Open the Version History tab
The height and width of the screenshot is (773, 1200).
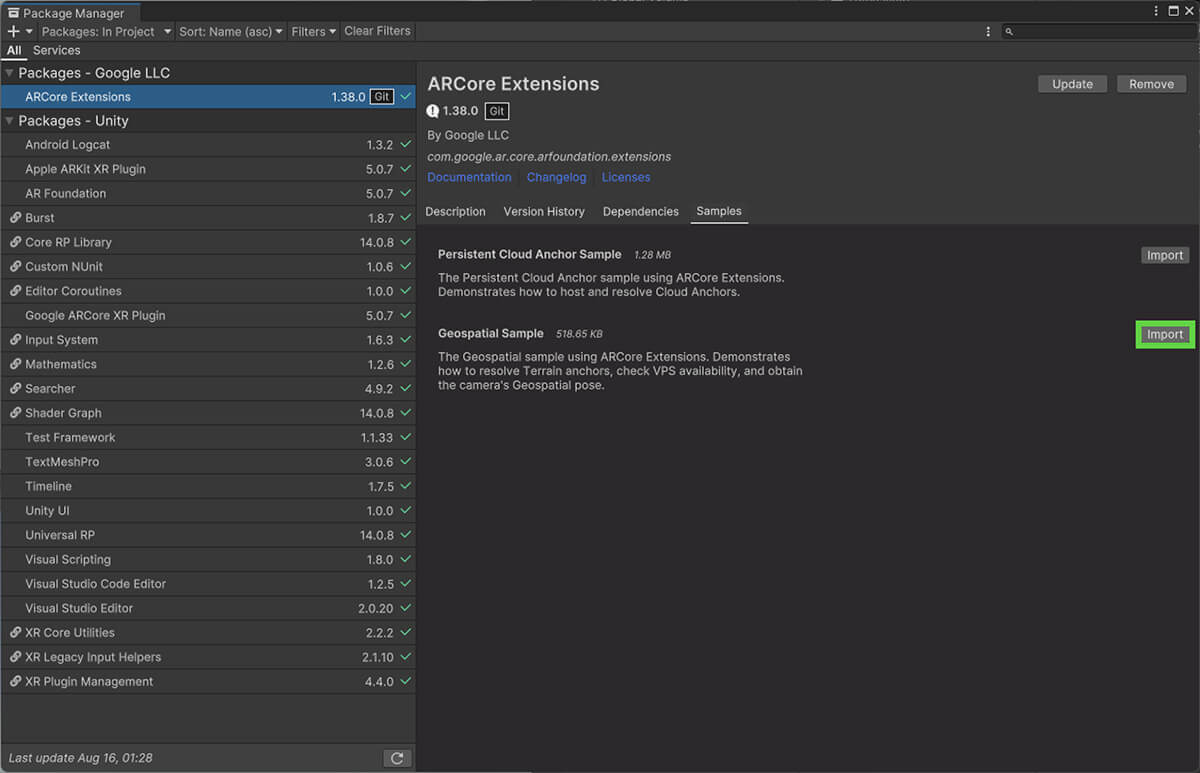[544, 212]
